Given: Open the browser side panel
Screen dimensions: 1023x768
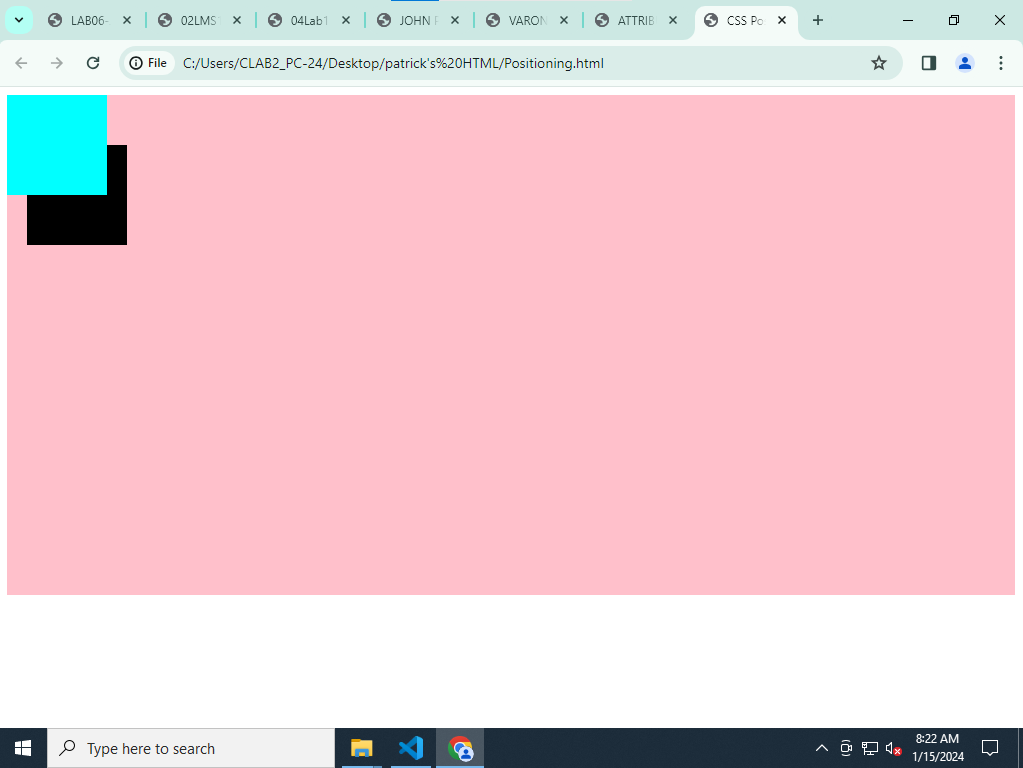Looking at the screenshot, I should (929, 63).
